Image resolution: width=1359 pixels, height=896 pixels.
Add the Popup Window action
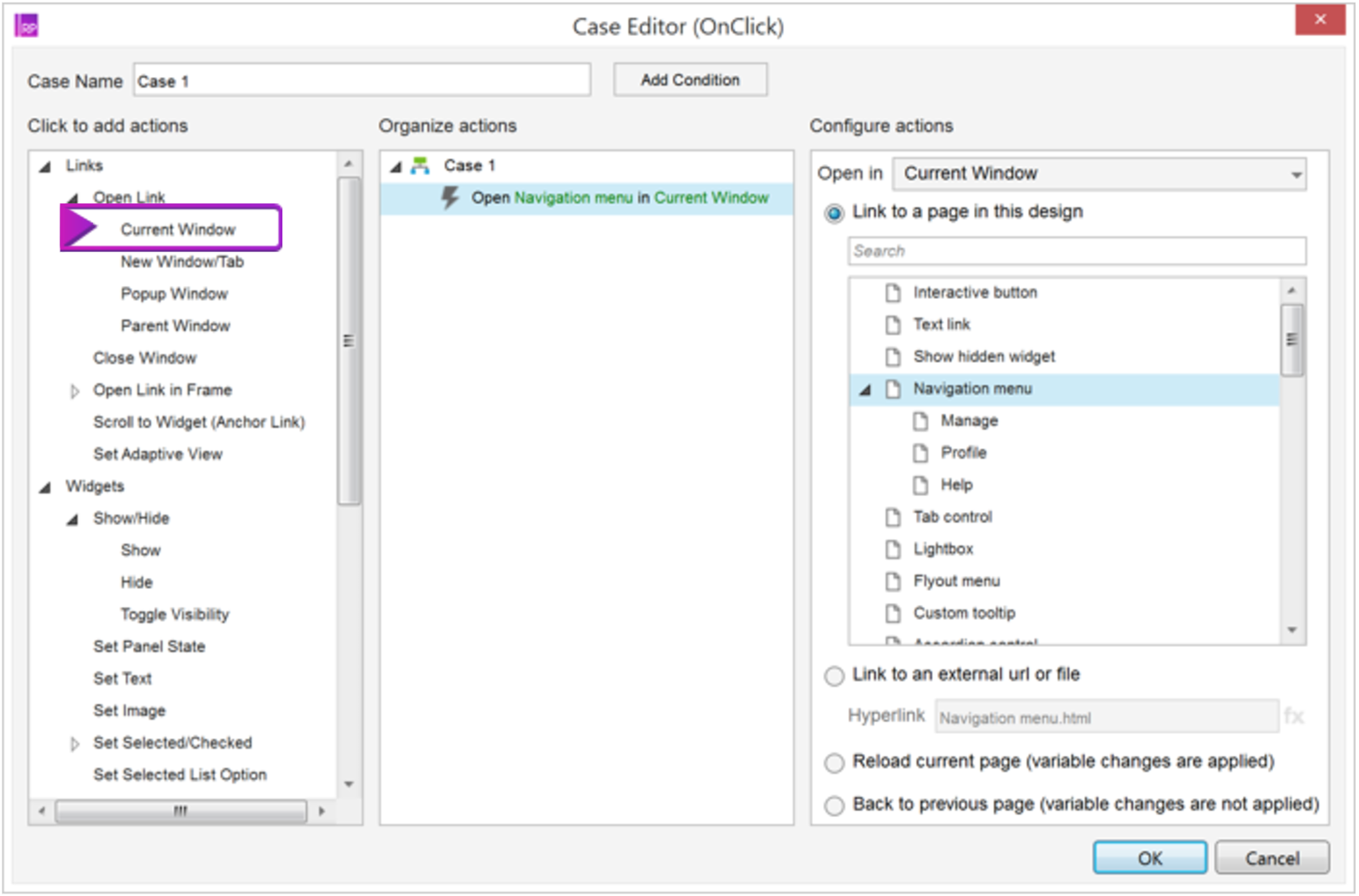(x=174, y=294)
